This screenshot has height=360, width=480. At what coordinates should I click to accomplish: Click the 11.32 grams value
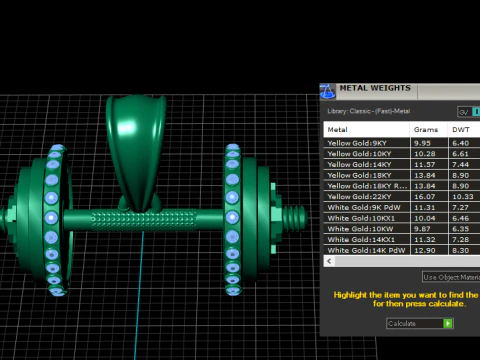425,239
